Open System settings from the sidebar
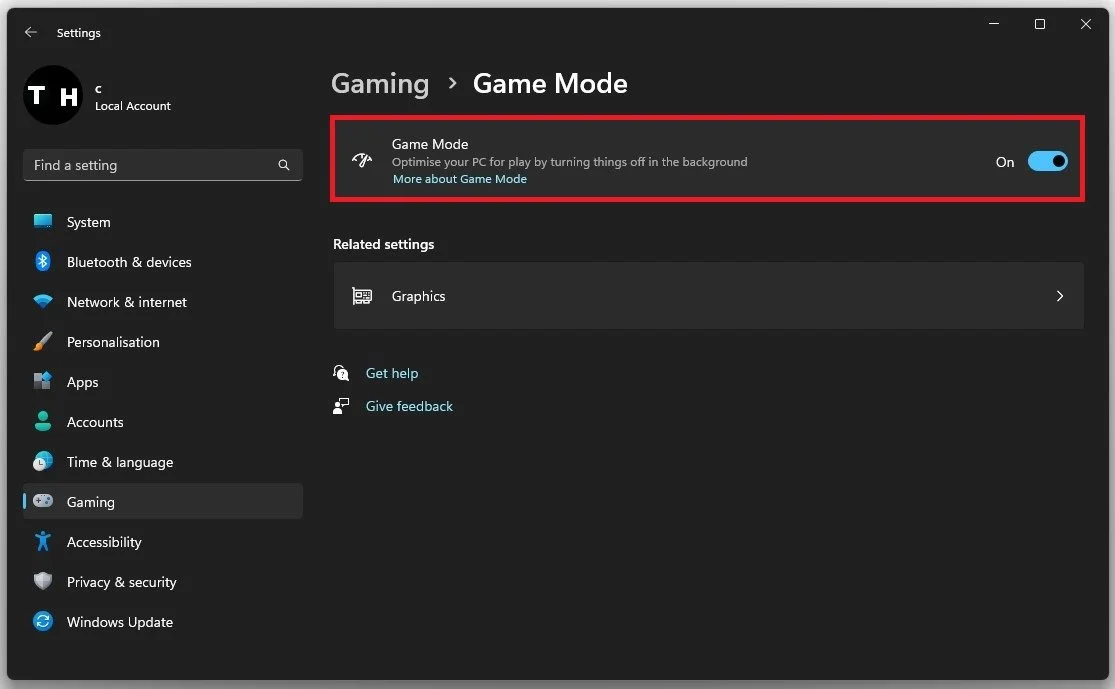 point(88,221)
